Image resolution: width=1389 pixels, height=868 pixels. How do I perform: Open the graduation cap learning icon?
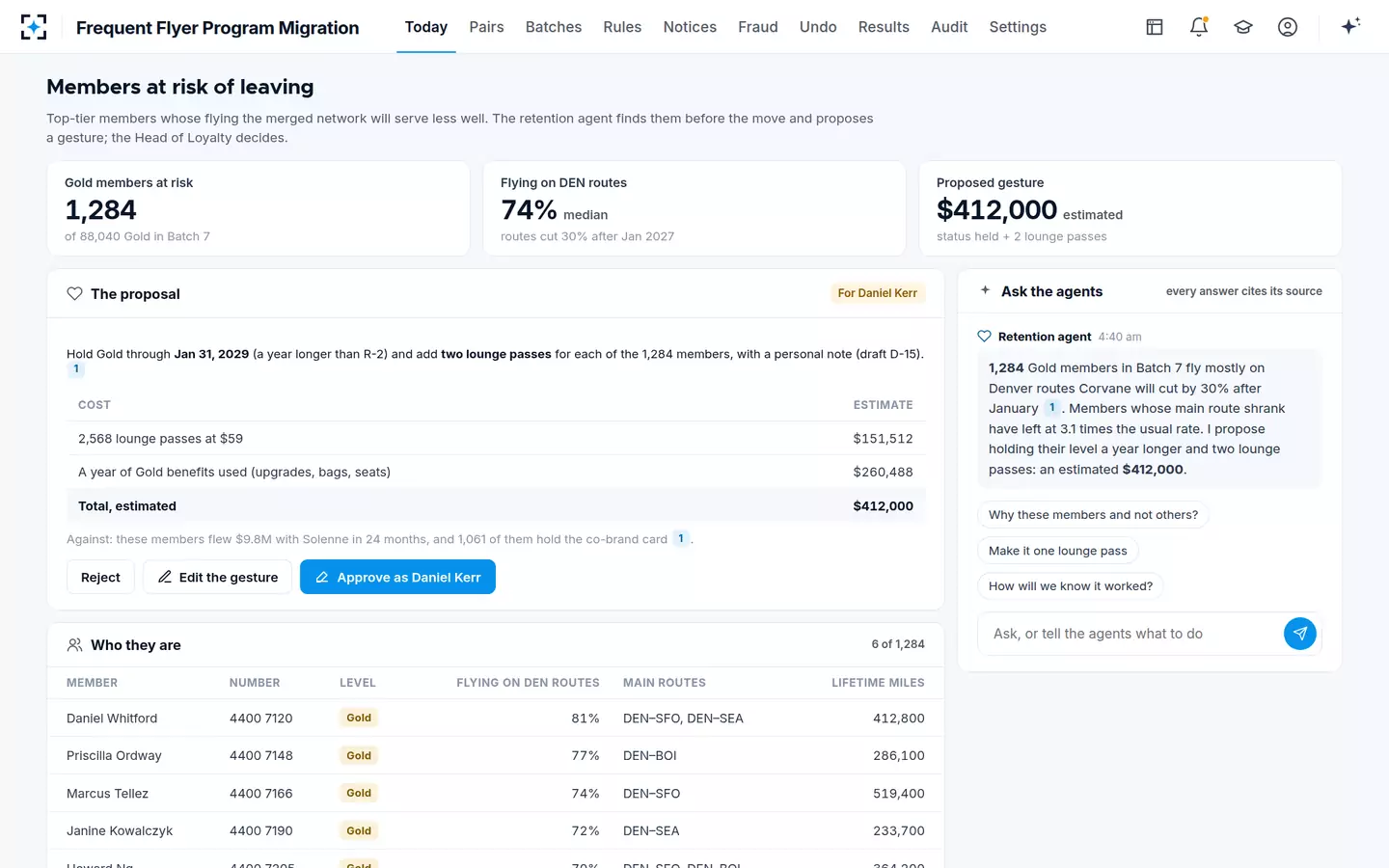[x=1243, y=27]
